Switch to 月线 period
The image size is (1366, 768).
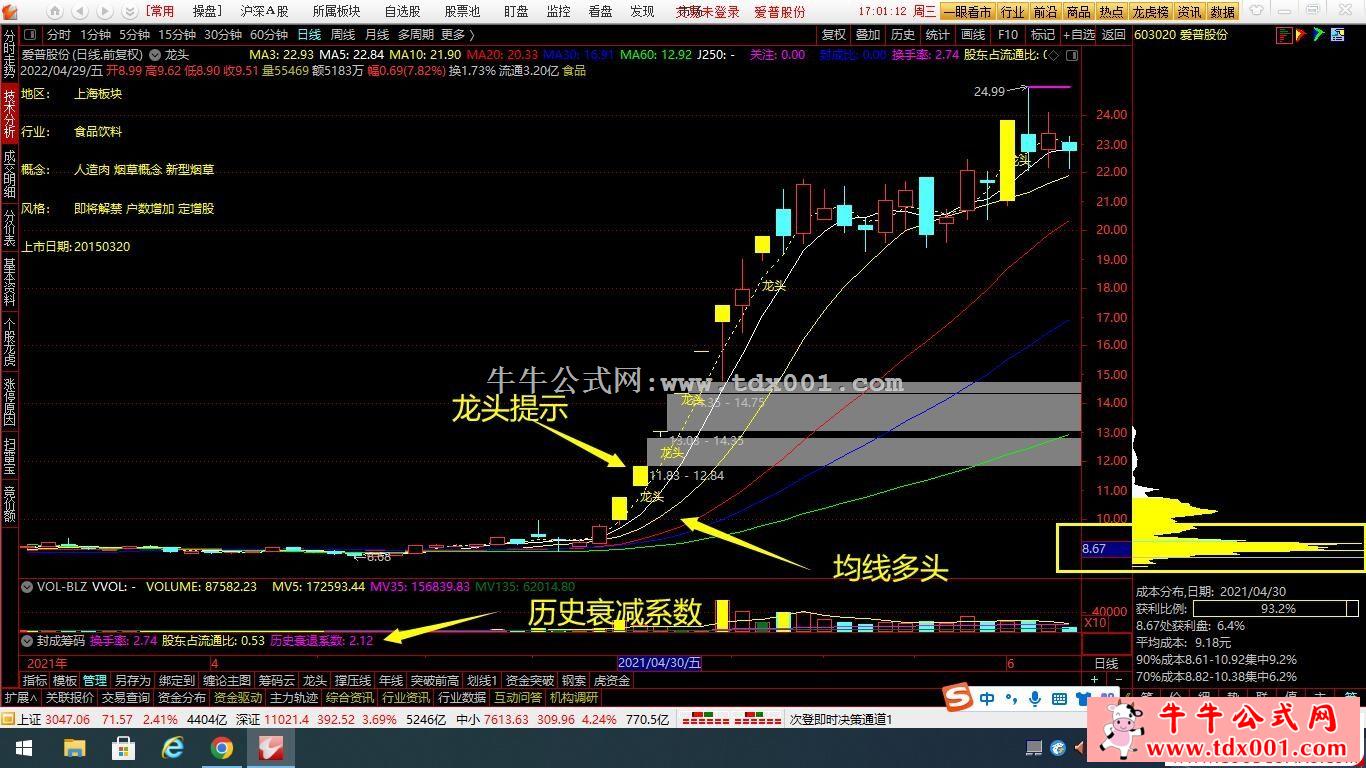point(377,35)
